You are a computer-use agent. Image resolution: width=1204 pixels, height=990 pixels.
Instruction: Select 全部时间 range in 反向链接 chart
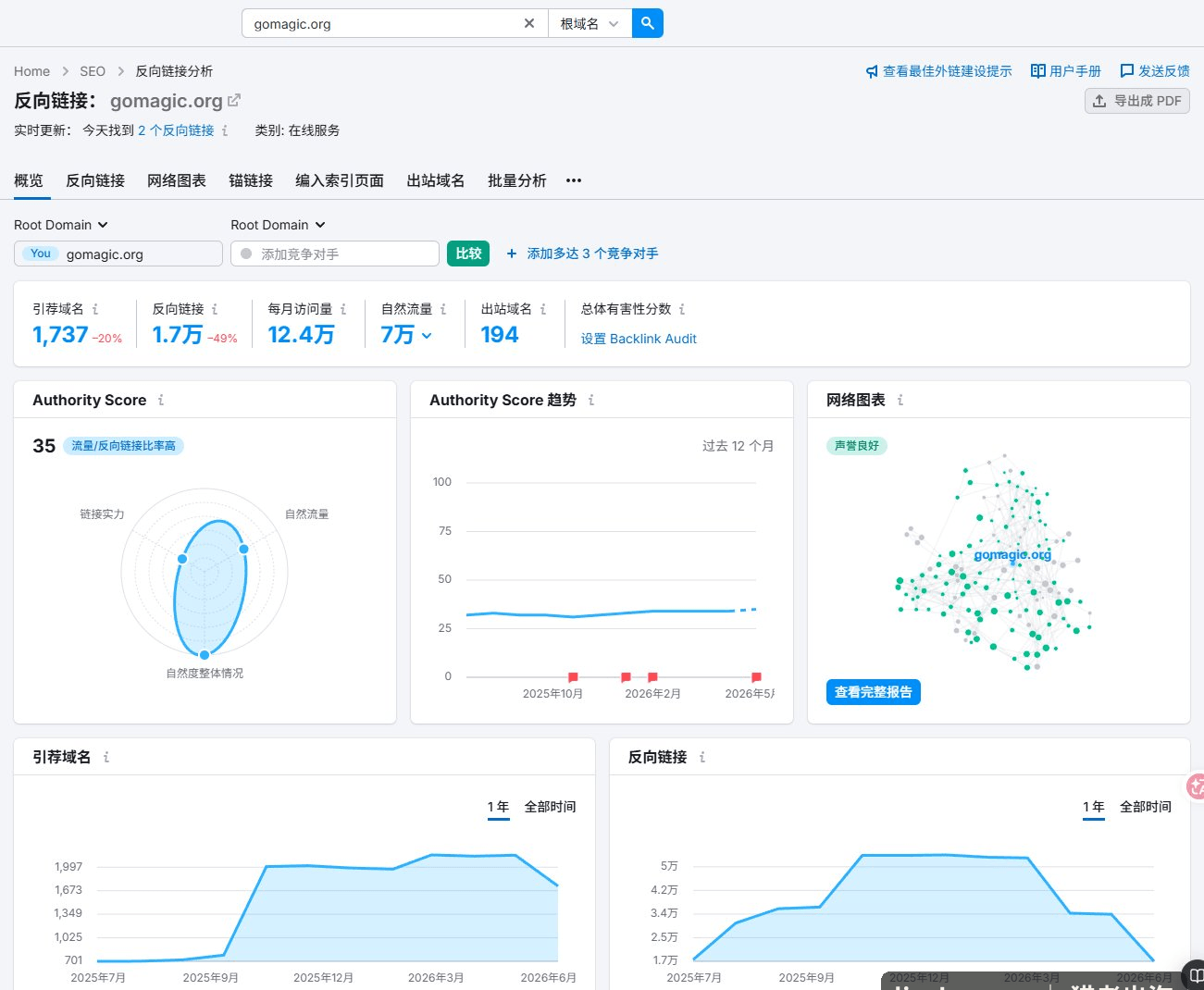1146,807
